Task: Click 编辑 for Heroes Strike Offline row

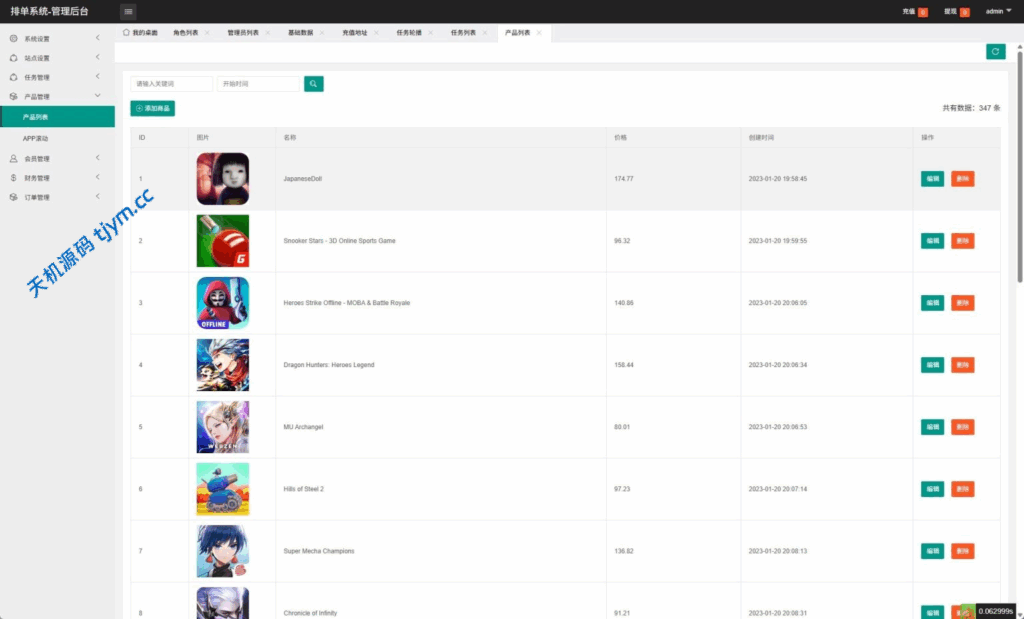Action: coord(932,303)
